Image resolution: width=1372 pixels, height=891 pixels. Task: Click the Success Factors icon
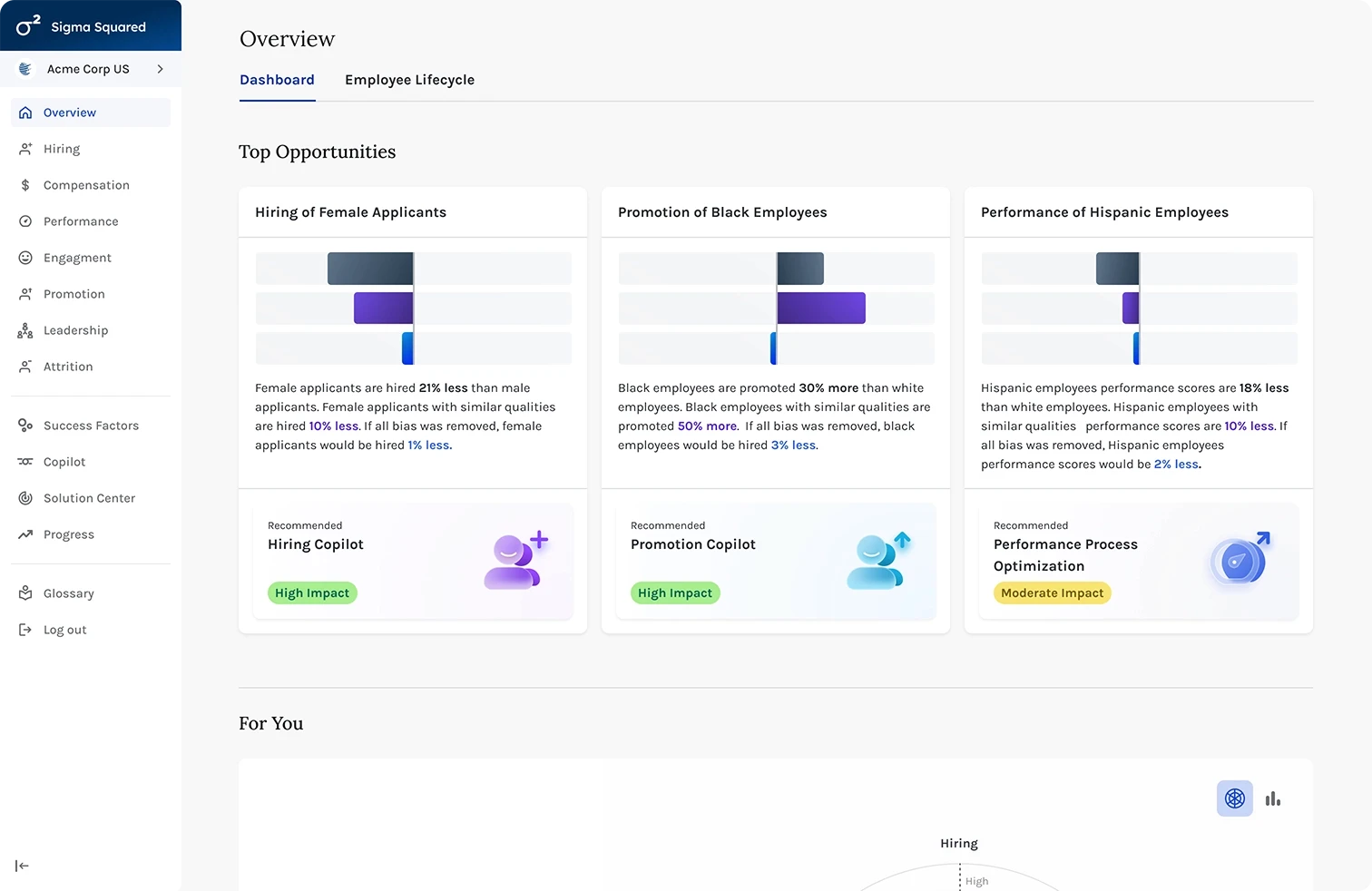[25, 426]
